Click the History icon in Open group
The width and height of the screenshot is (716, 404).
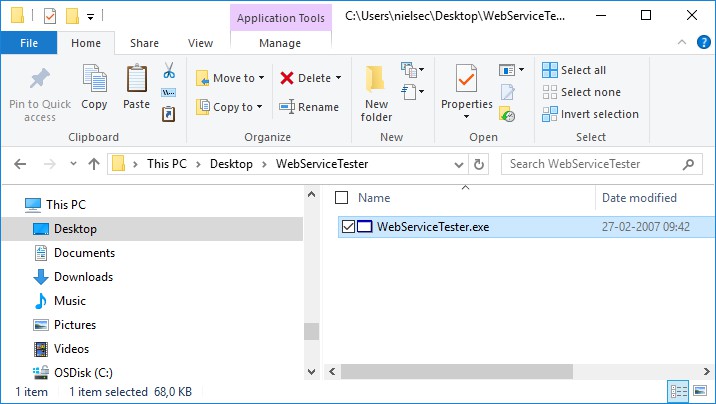507,114
